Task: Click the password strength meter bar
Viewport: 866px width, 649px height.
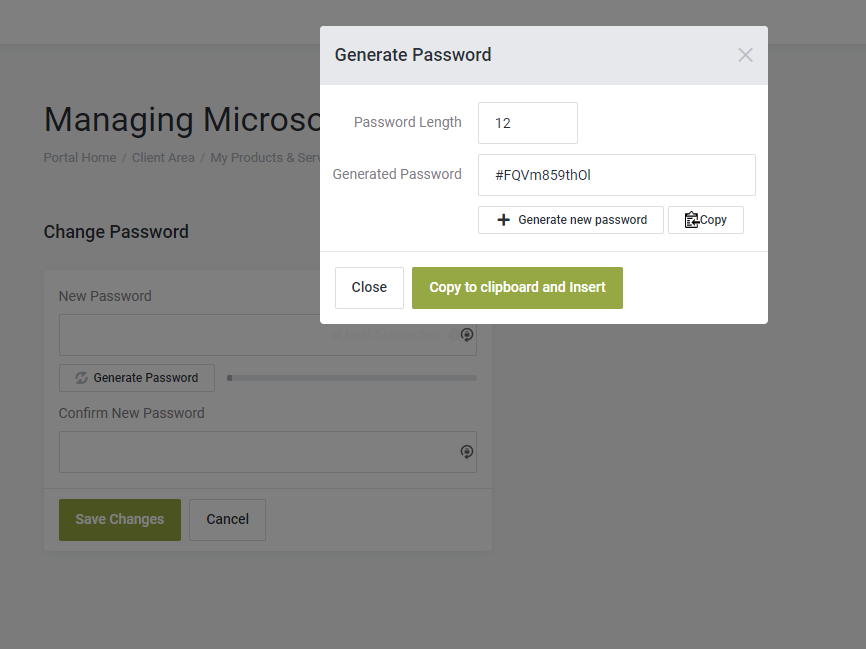Action: [352, 378]
